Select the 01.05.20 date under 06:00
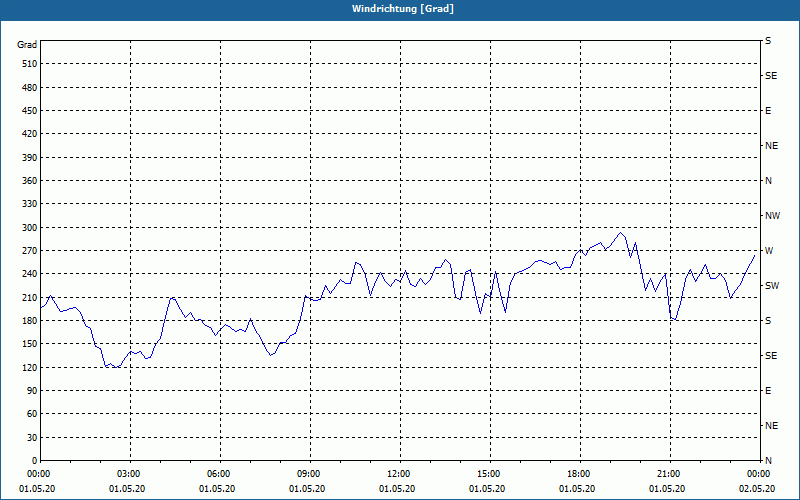 click(x=217, y=489)
